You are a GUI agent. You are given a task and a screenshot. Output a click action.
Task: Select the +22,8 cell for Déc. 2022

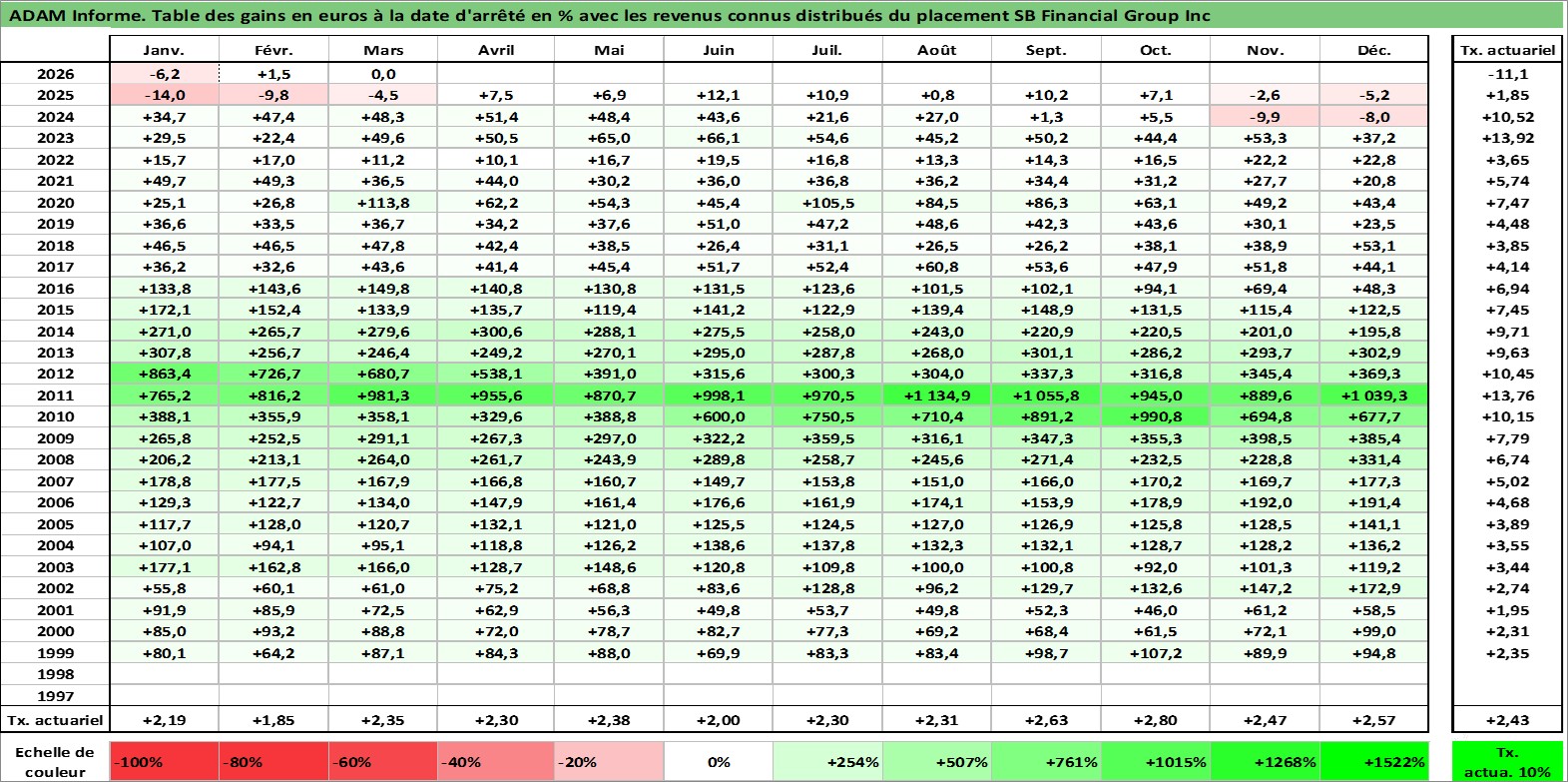click(1373, 160)
